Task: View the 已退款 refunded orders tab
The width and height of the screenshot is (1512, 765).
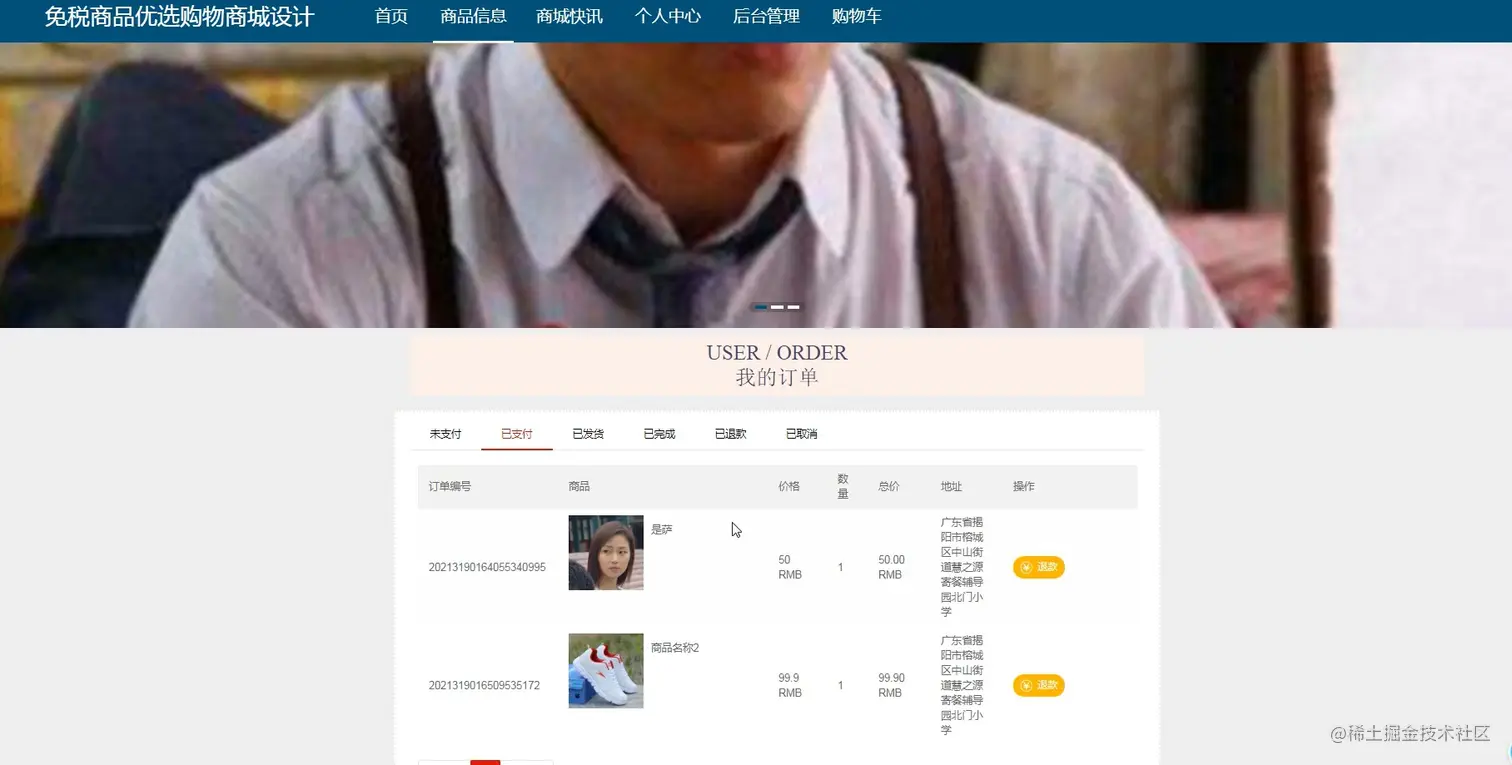Action: [730, 434]
